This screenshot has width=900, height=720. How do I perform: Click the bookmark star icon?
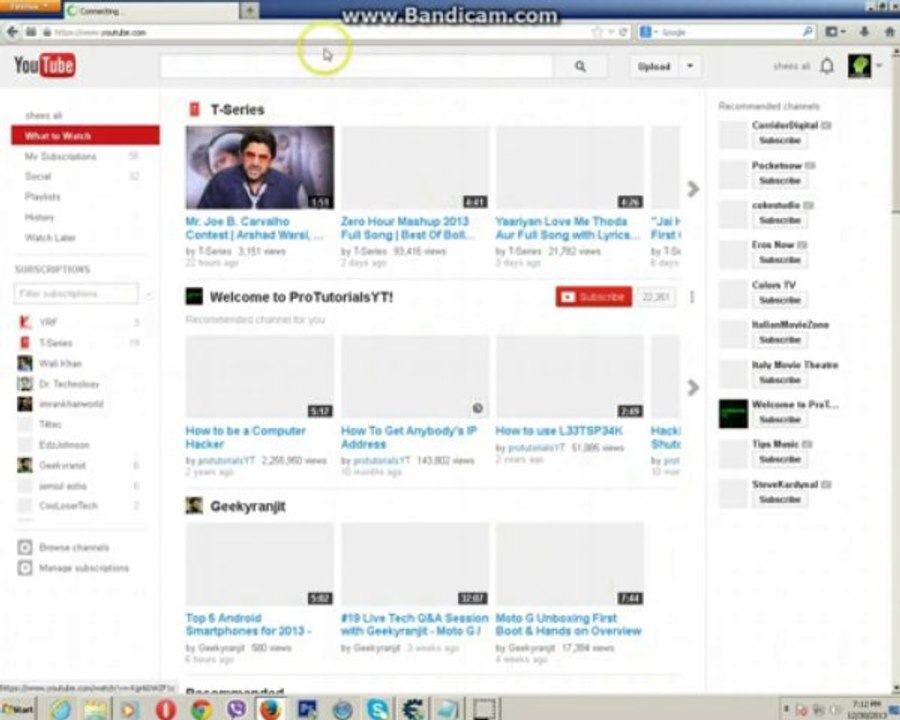598,32
